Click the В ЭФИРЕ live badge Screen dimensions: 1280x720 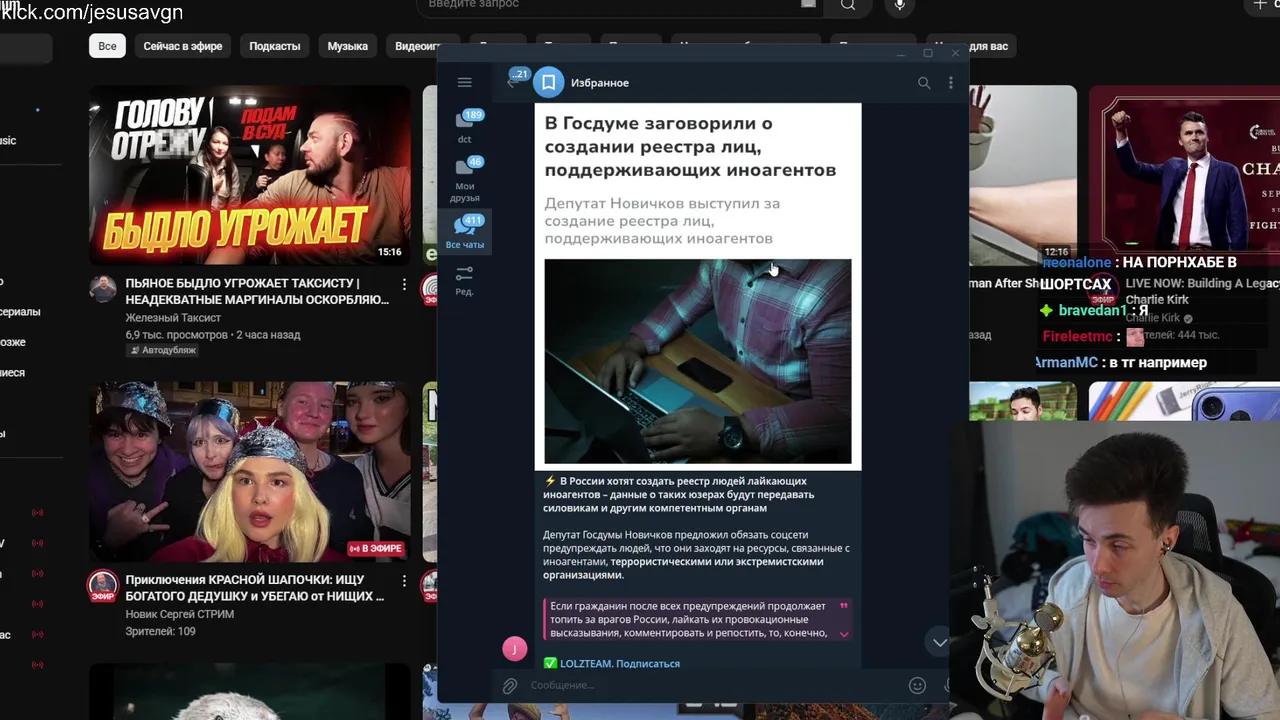point(376,548)
